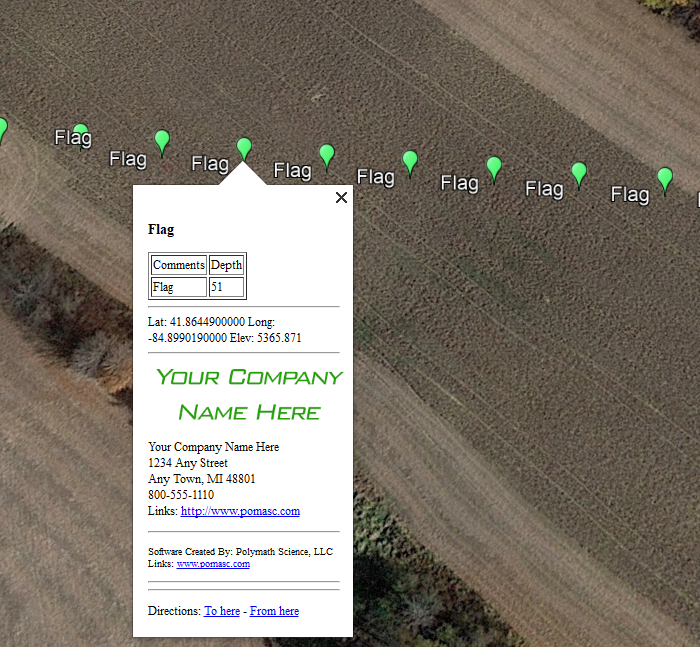Open the www.pomasc.com software creator link
The height and width of the screenshot is (647, 700).
[213, 564]
